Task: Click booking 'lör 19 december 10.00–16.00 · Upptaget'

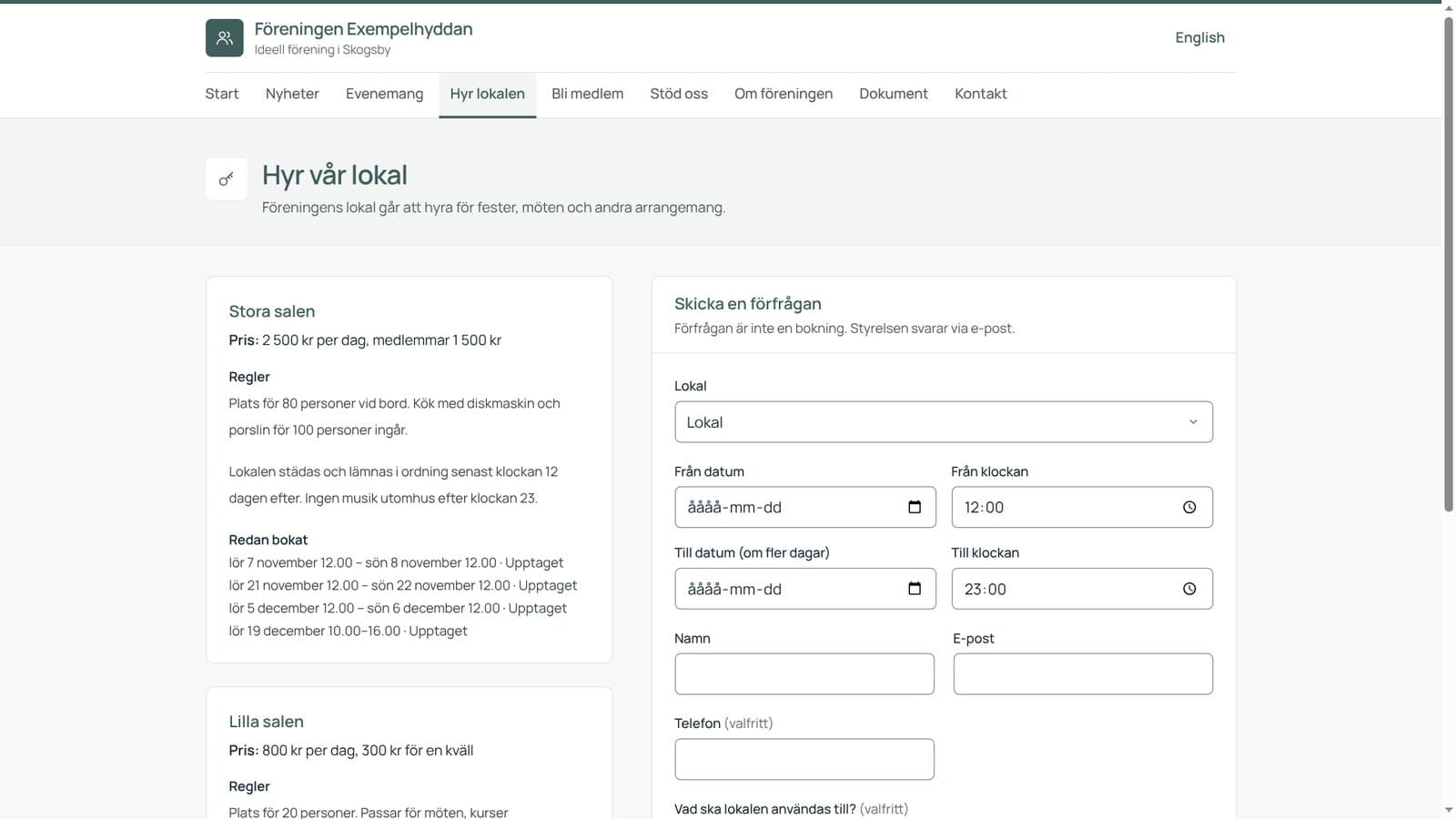Action: pos(348,631)
